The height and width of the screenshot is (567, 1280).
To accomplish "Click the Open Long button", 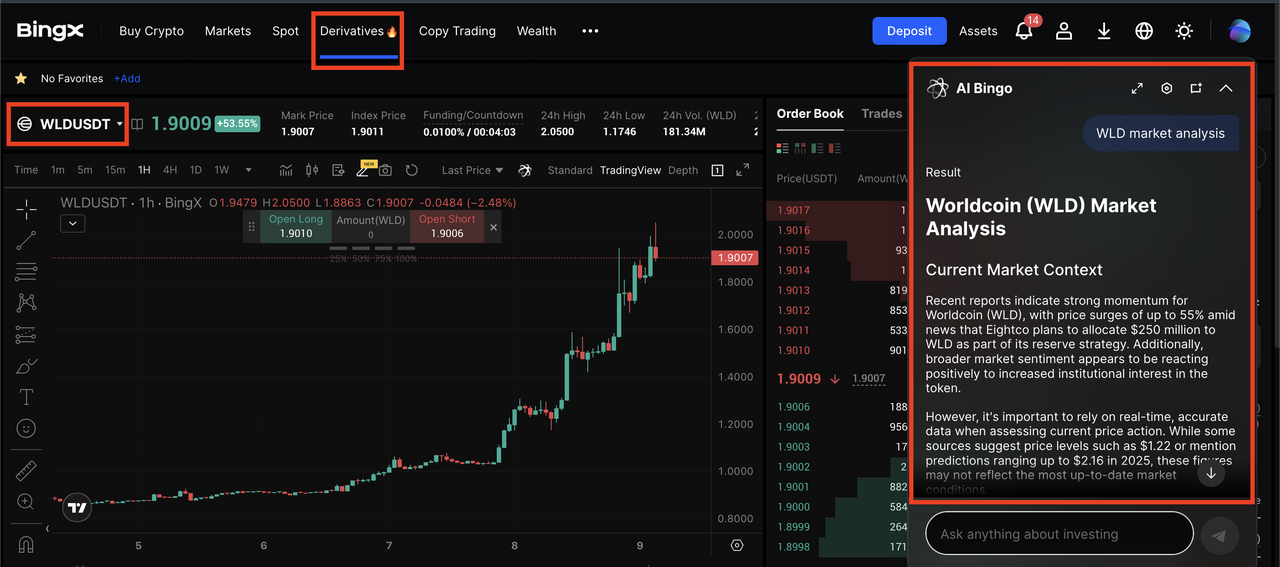I will point(296,226).
